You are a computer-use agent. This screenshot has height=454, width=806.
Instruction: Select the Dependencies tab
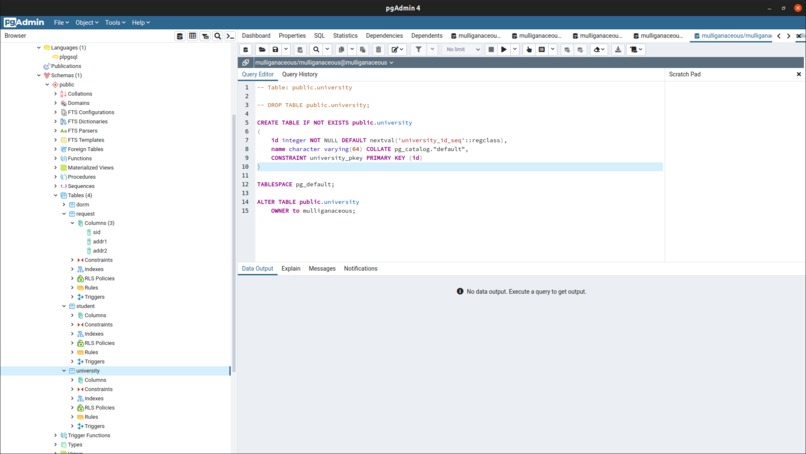click(x=384, y=35)
